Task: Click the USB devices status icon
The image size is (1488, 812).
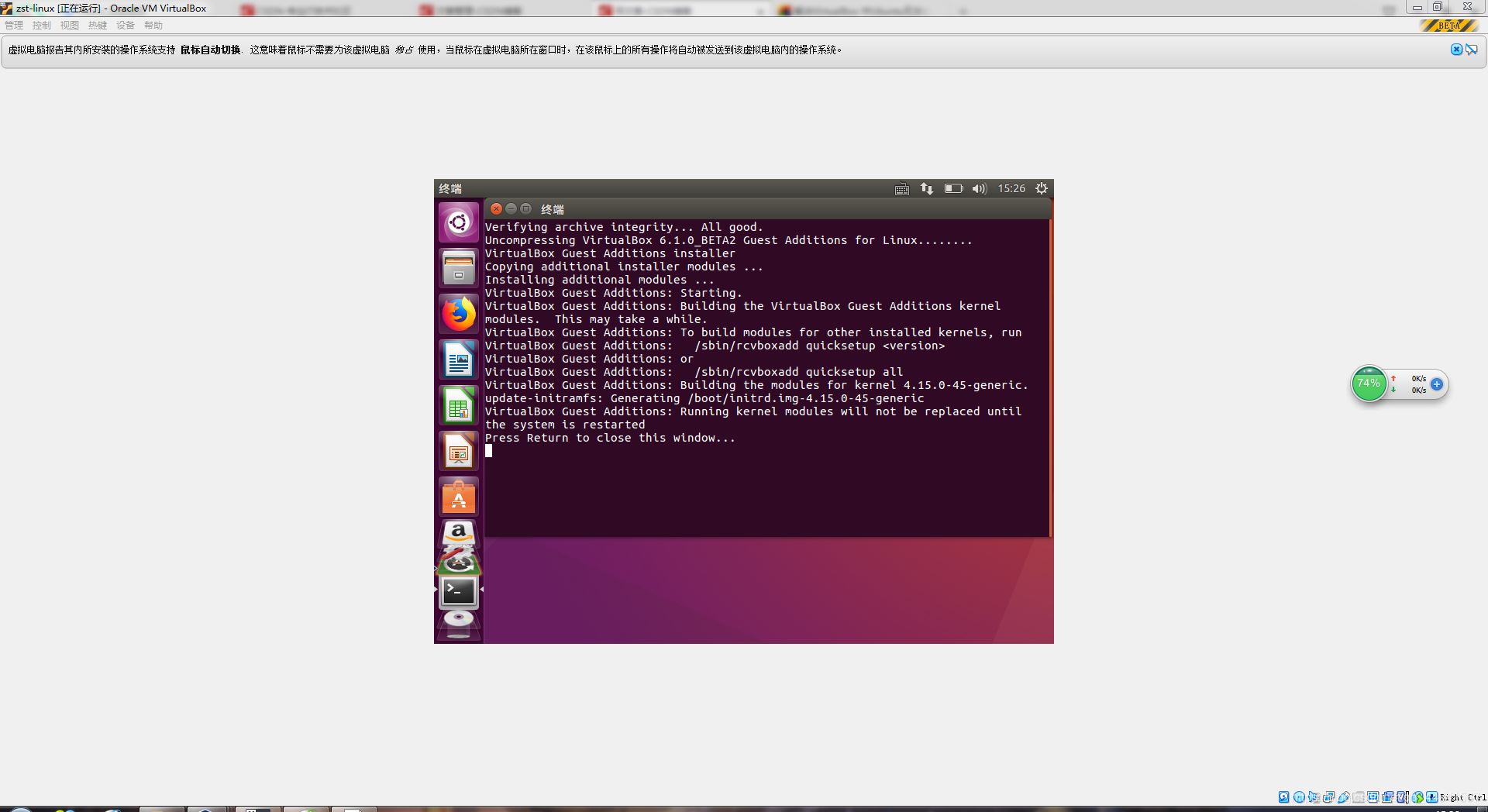Action: (x=1343, y=797)
